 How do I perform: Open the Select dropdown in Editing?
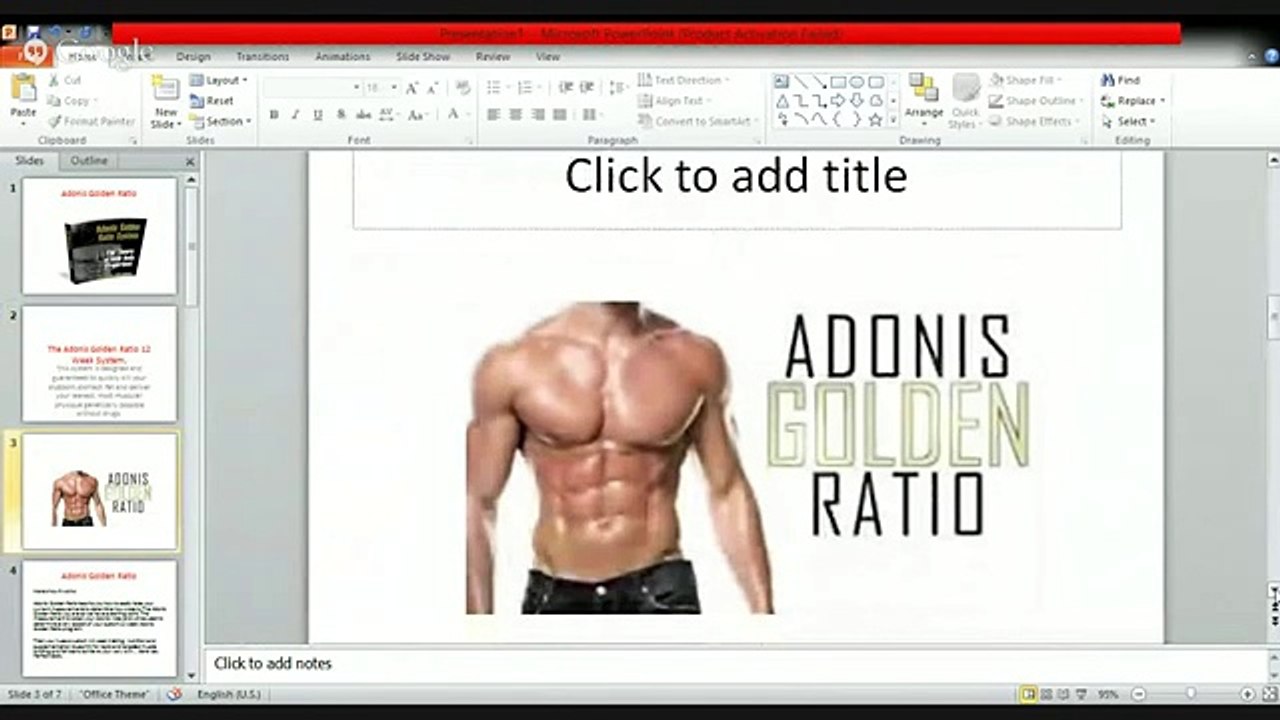pyautogui.click(x=1128, y=121)
